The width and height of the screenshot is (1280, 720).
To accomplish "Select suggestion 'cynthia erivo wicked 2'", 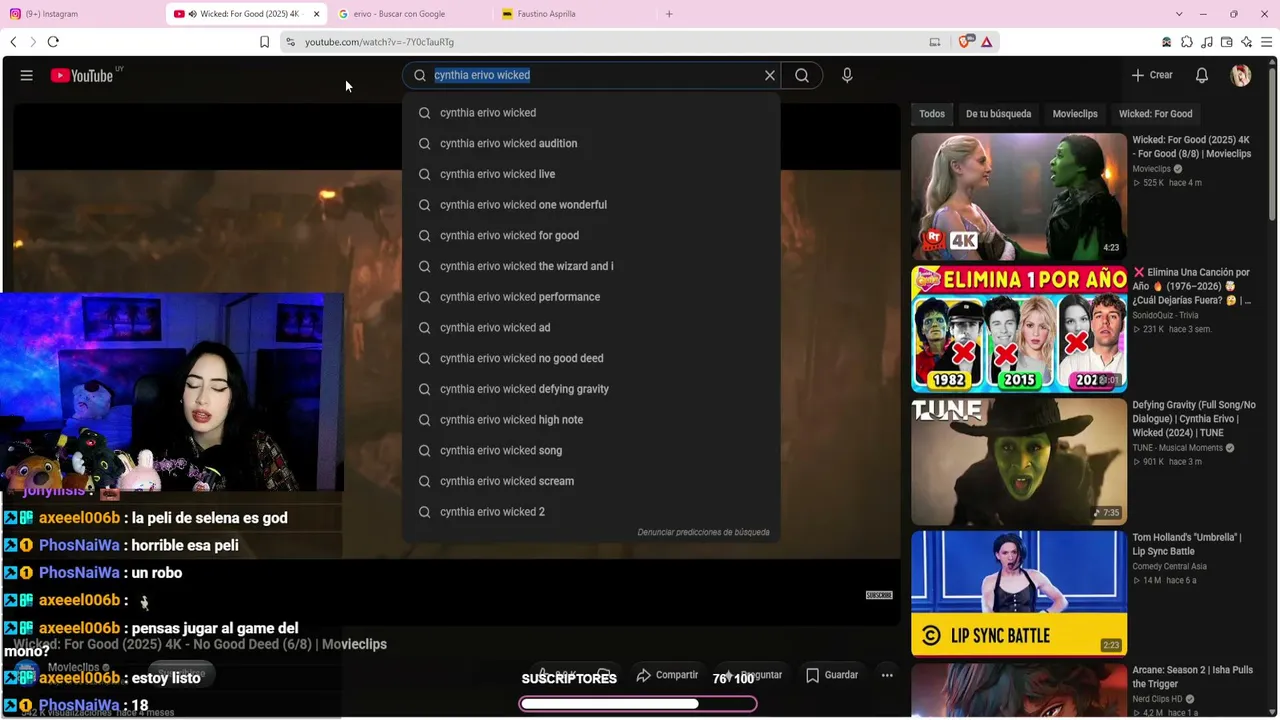I will coord(591,512).
